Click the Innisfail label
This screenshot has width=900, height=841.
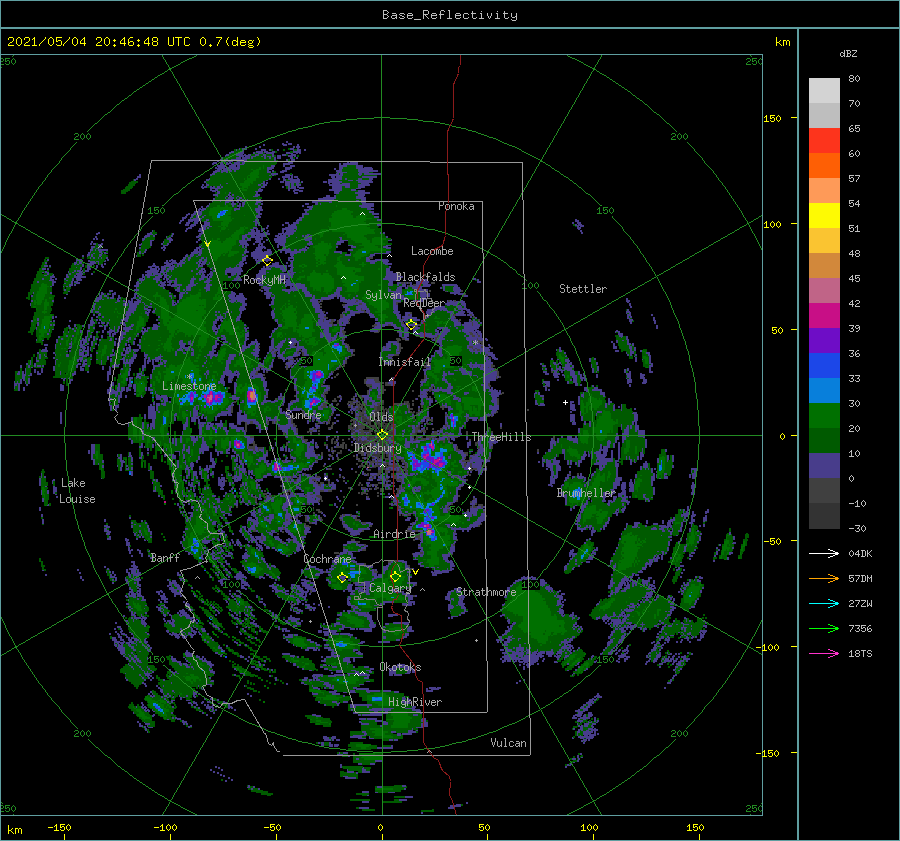(x=405, y=362)
